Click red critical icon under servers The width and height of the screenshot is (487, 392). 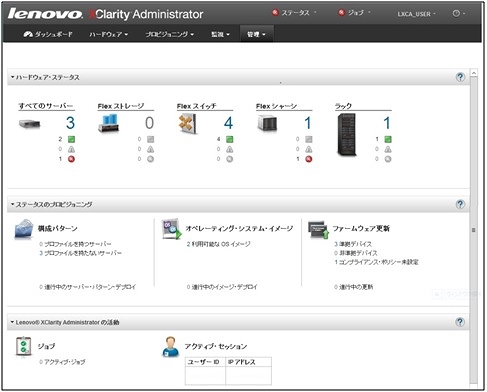point(71,159)
